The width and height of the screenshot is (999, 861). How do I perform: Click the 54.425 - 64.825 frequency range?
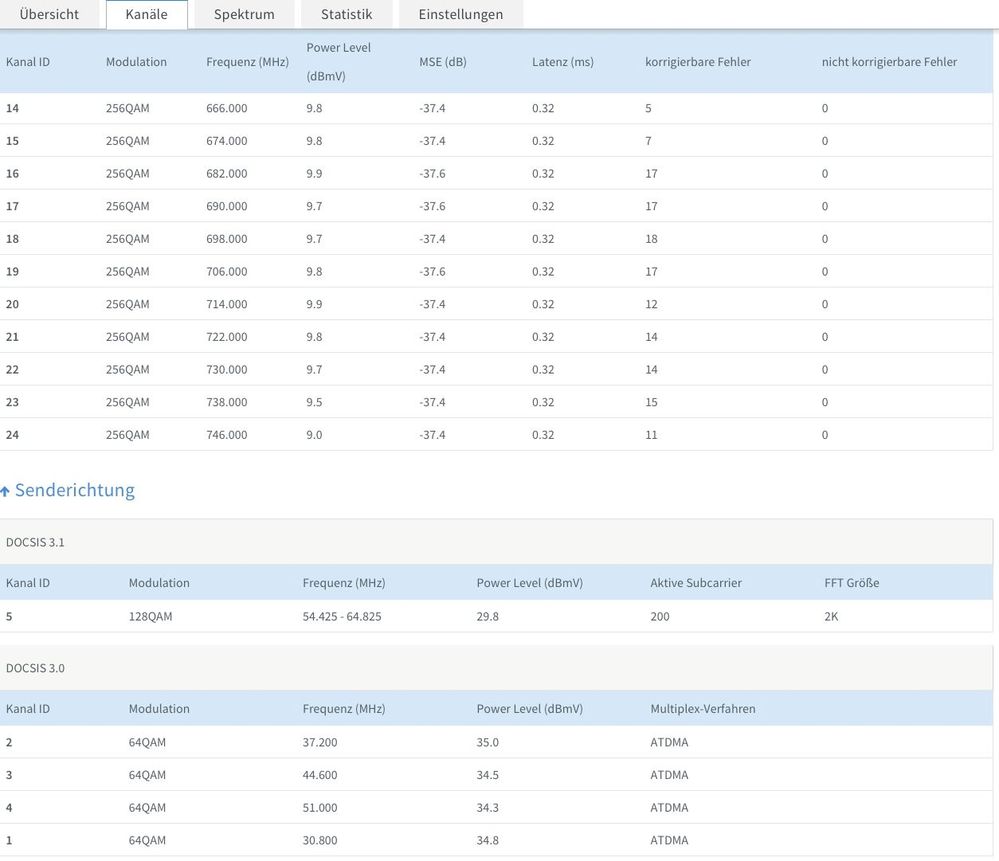342,617
